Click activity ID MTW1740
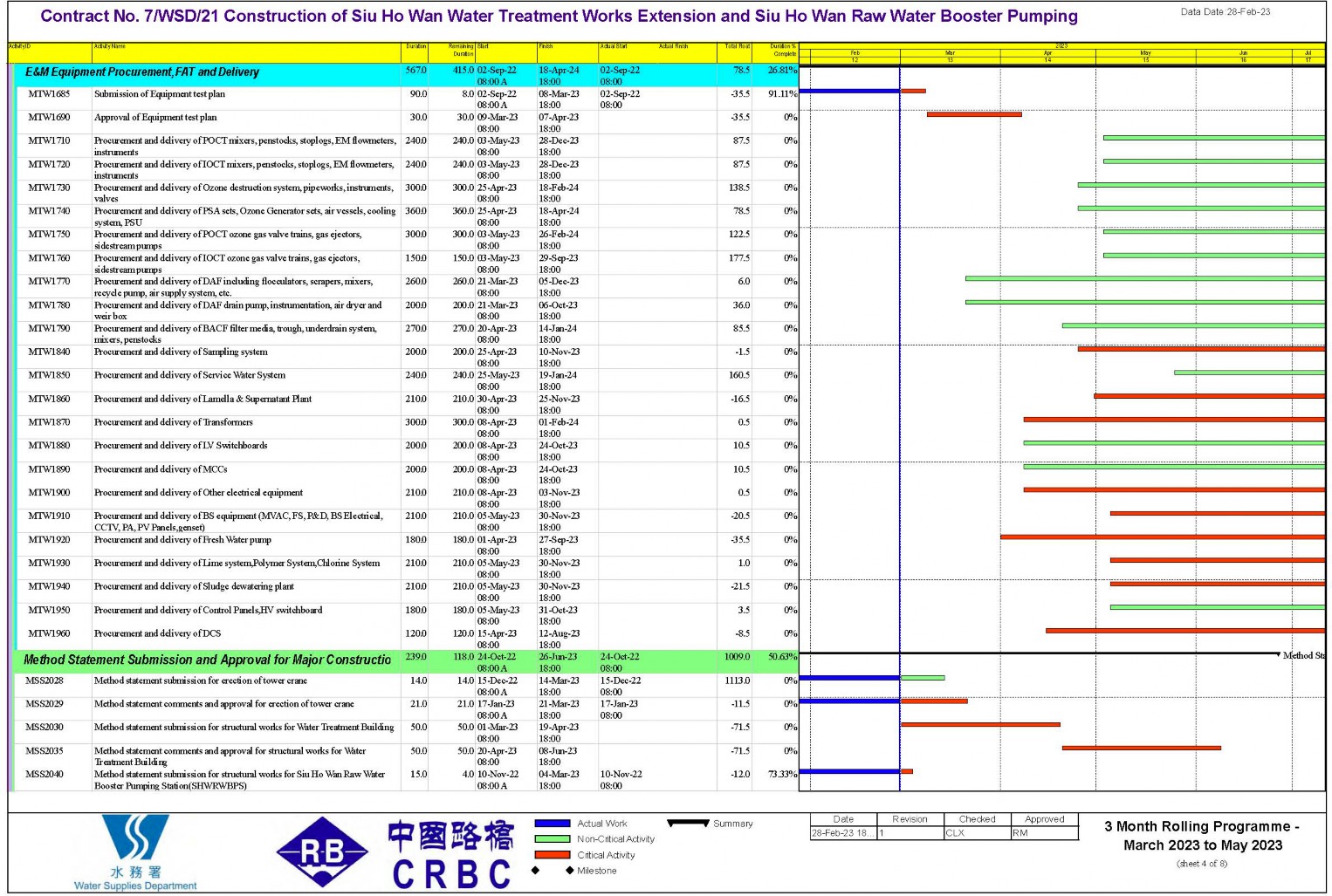Image resolution: width=1332 pixels, height=896 pixels. coord(49,211)
